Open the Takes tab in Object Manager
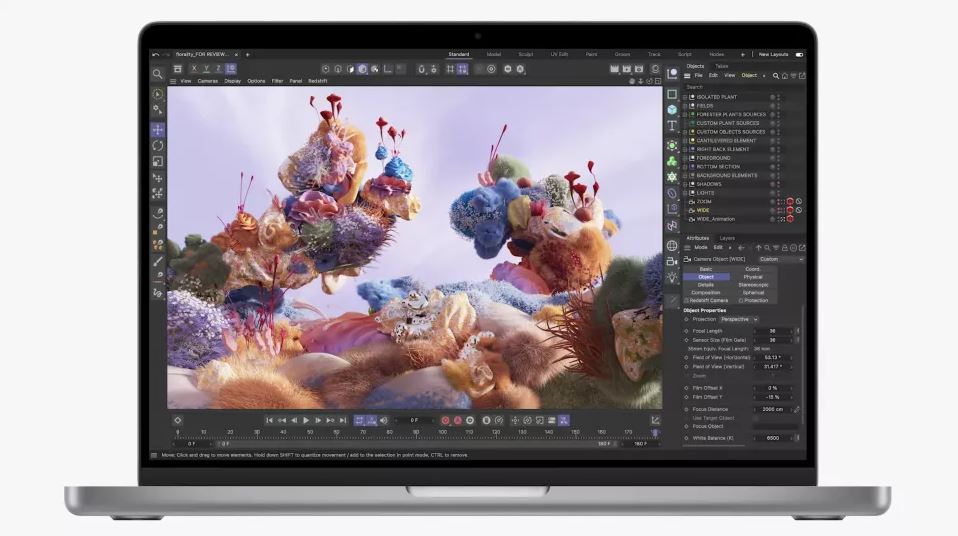This screenshot has height=536, width=958. (x=722, y=66)
